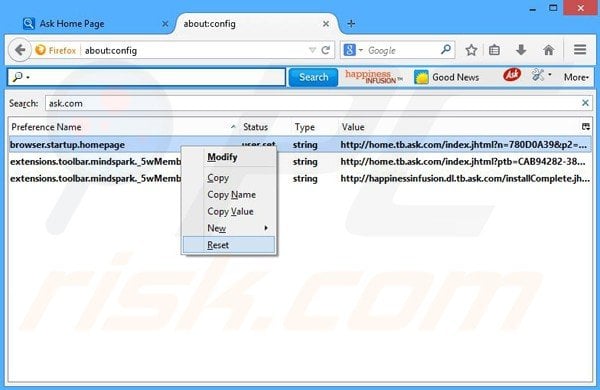Open the Good News toolbar button
The height and width of the screenshot is (390, 600).
446,77
